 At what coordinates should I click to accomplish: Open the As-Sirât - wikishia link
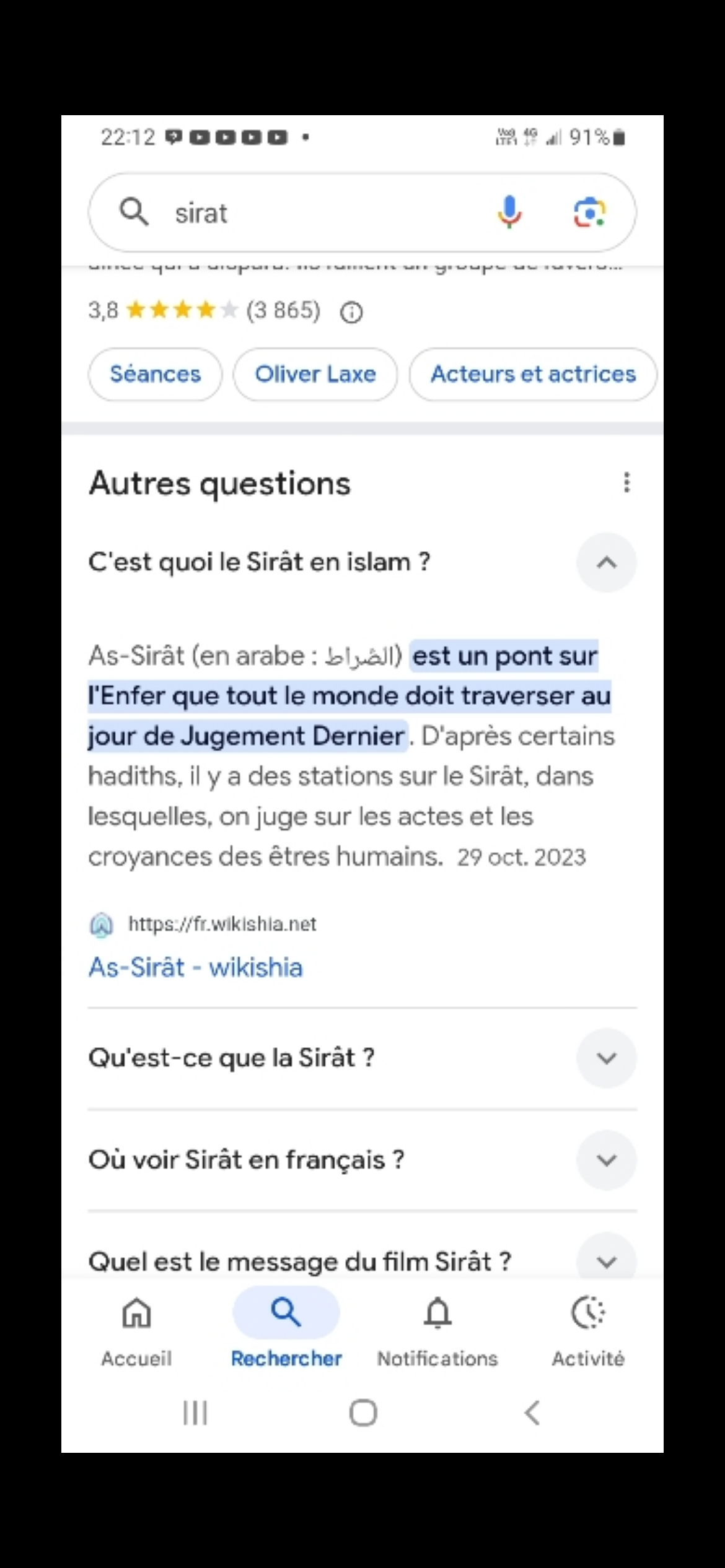[196, 967]
